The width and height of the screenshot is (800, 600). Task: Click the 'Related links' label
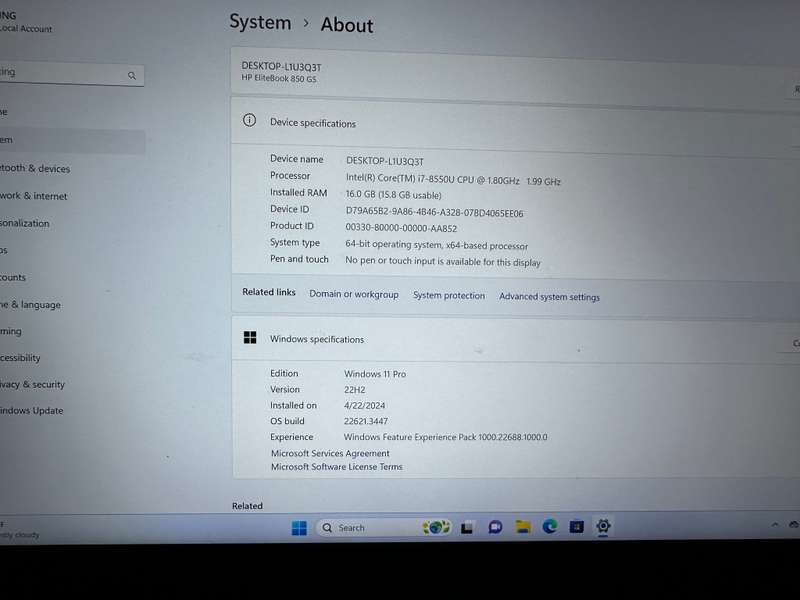click(x=269, y=292)
